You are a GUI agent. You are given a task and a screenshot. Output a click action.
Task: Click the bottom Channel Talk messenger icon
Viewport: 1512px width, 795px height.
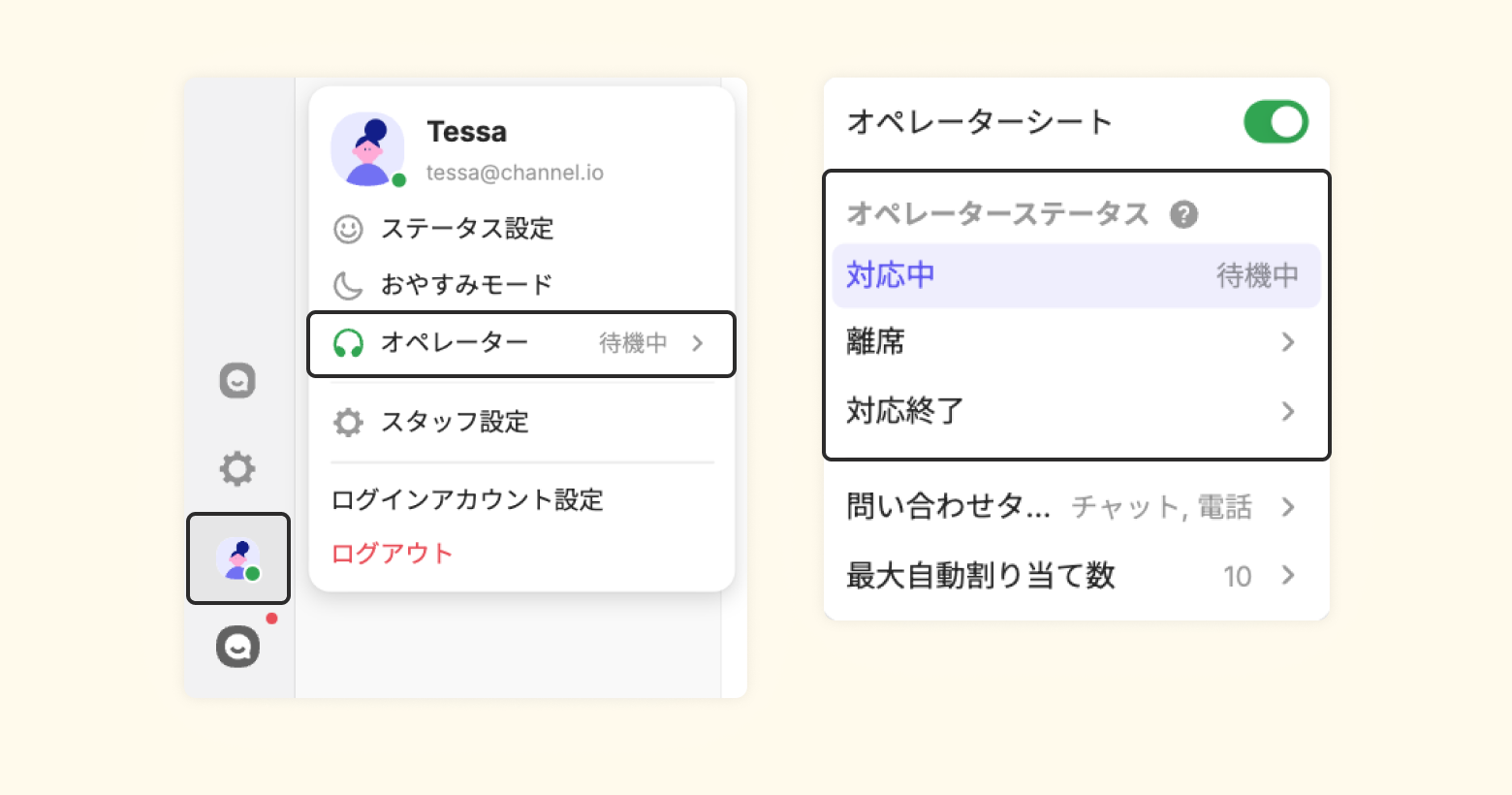(x=237, y=647)
